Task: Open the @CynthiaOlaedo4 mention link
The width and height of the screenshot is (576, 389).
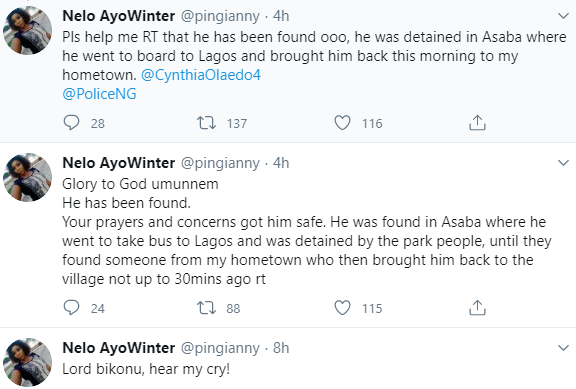Action: coord(201,75)
